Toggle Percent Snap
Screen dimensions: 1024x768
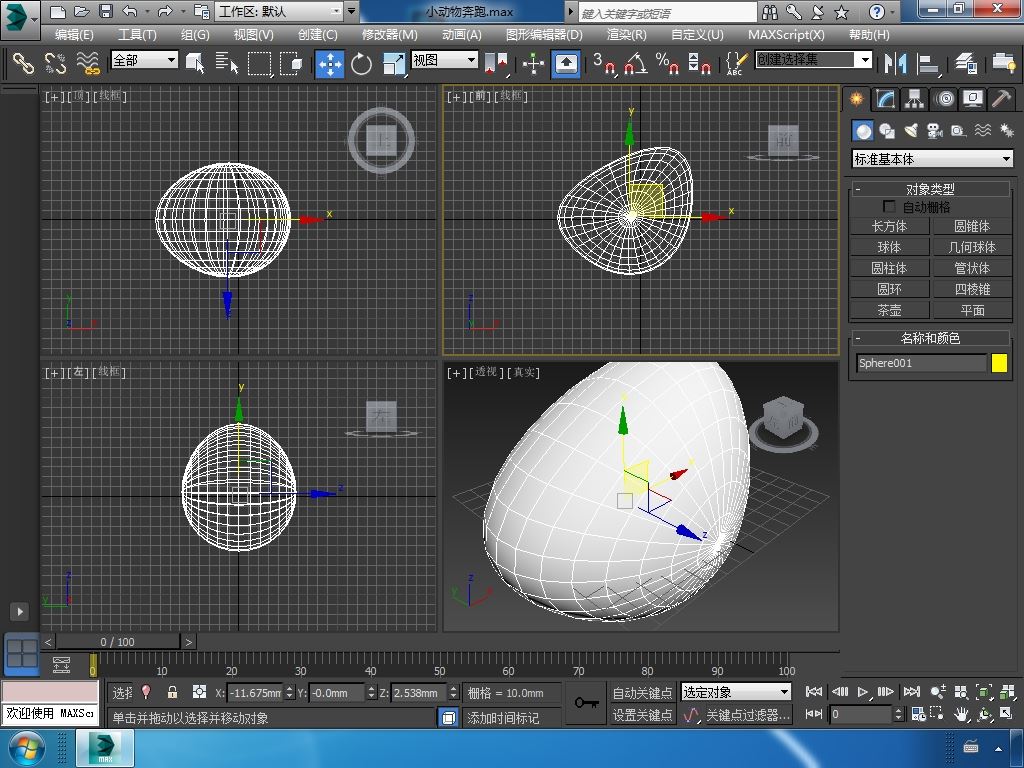(x=667, y=63)
